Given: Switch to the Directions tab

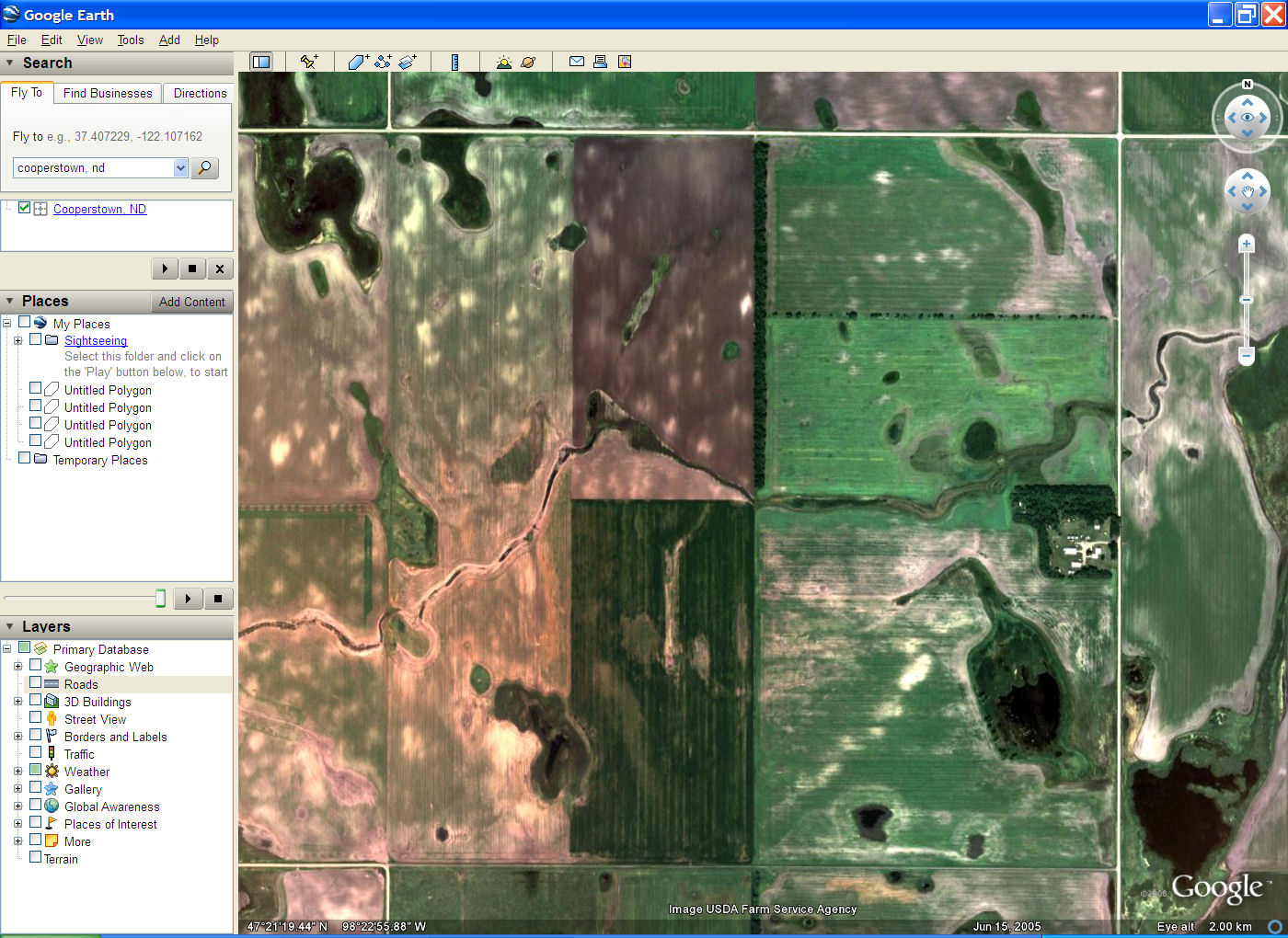Looking at the screenshot, I should coord(200,93).
